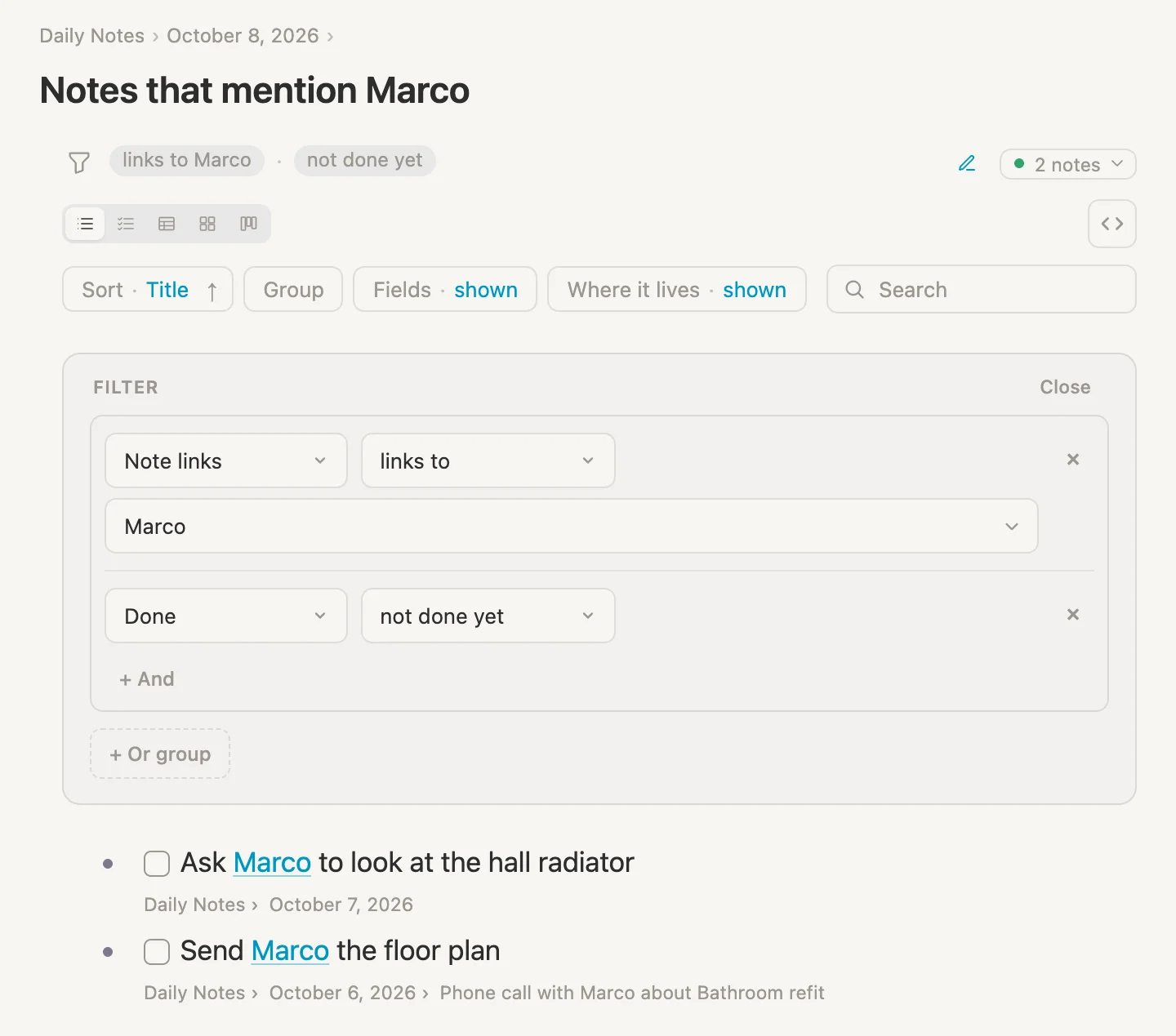Open the Note links field dropdown
This screenshot has width=1176, height=1036.
coord(226,460)
